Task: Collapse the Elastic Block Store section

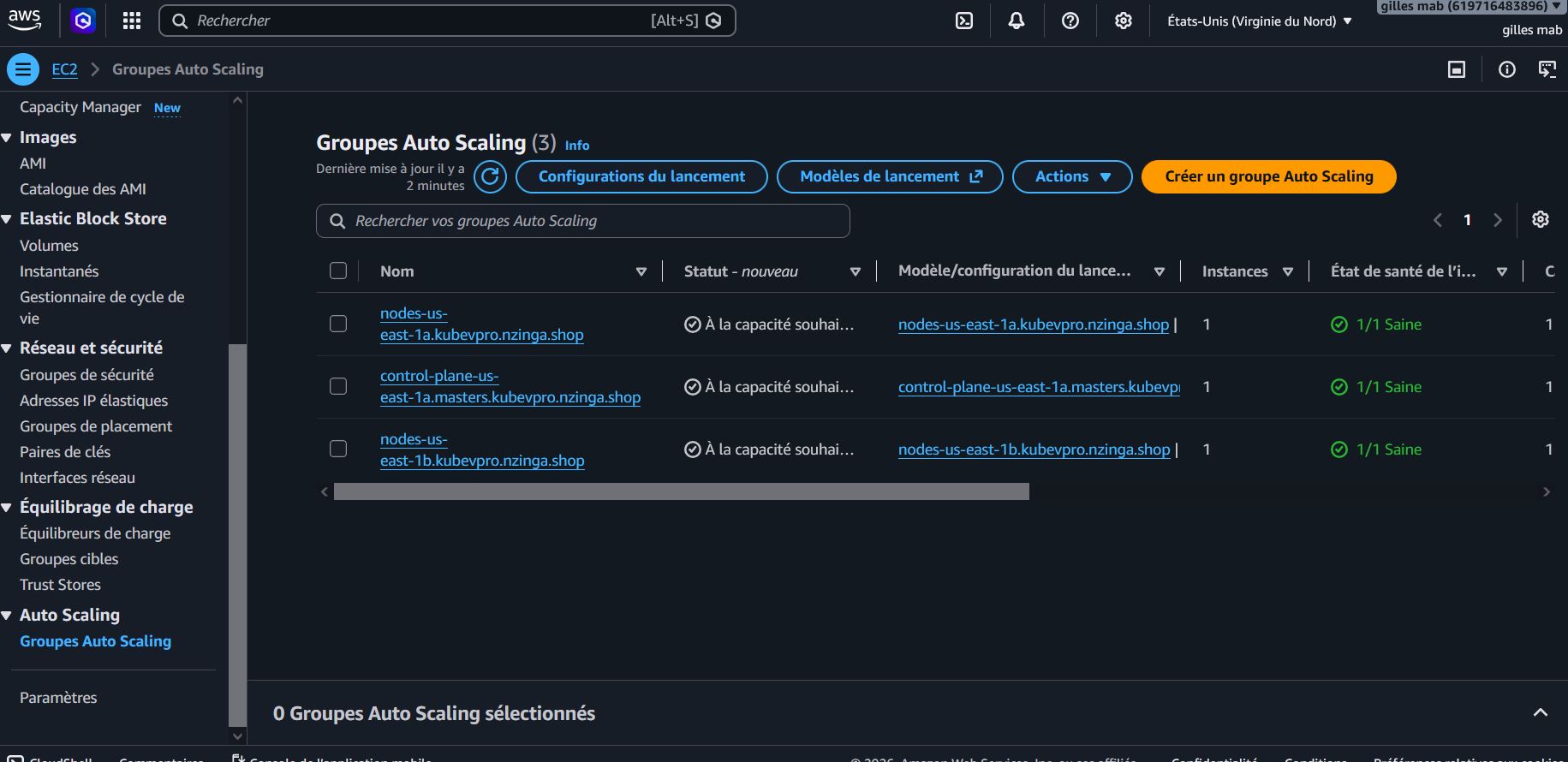Action: pyautogui.click(x=7, y=219)
